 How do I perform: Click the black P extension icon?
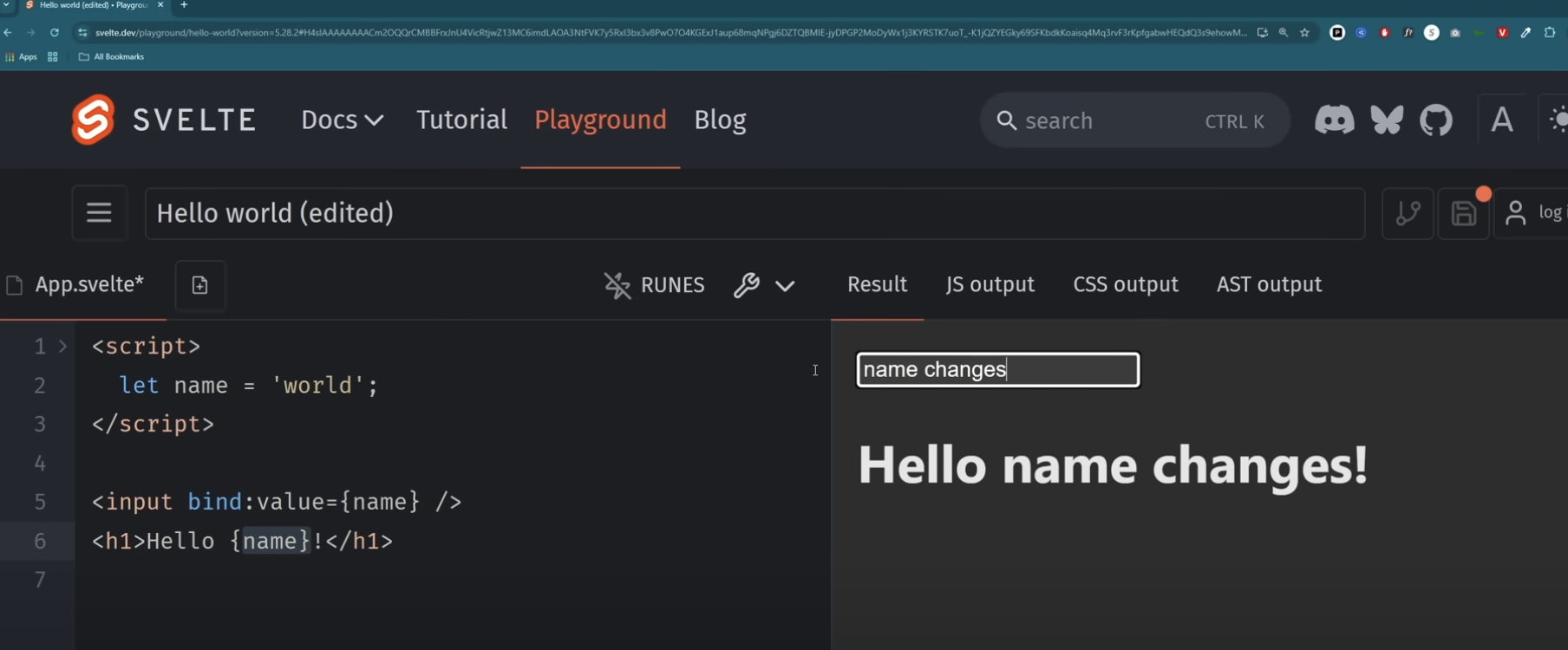(x=1337, y=33)
